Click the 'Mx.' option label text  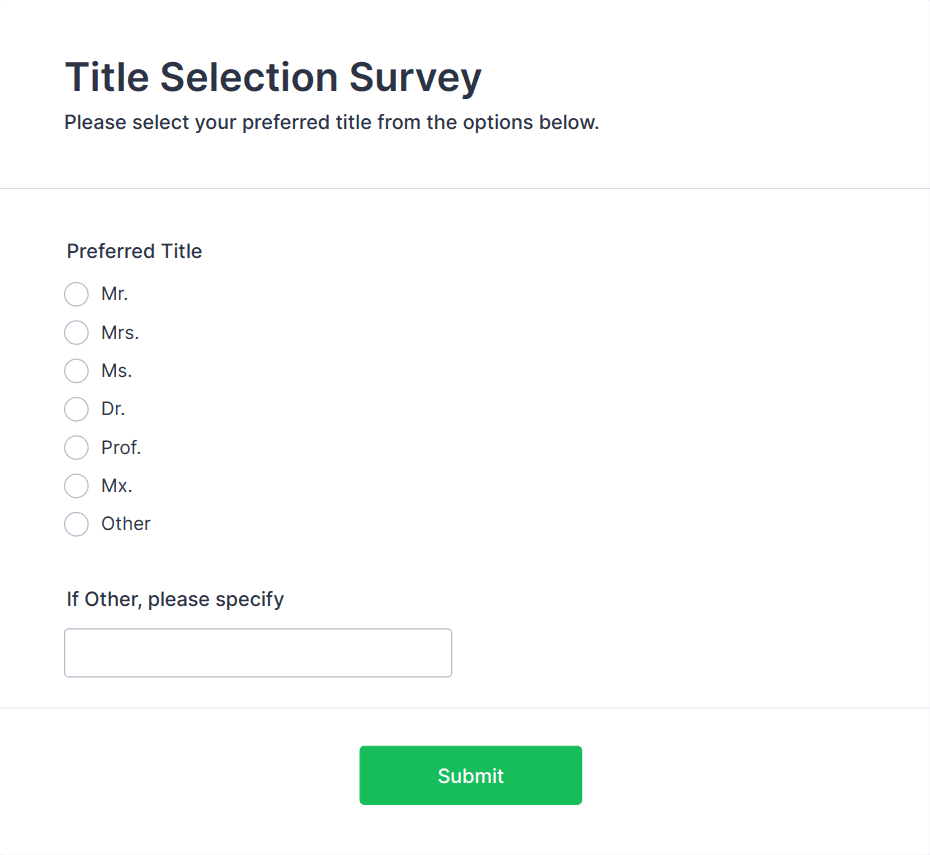tap(116, 486)
